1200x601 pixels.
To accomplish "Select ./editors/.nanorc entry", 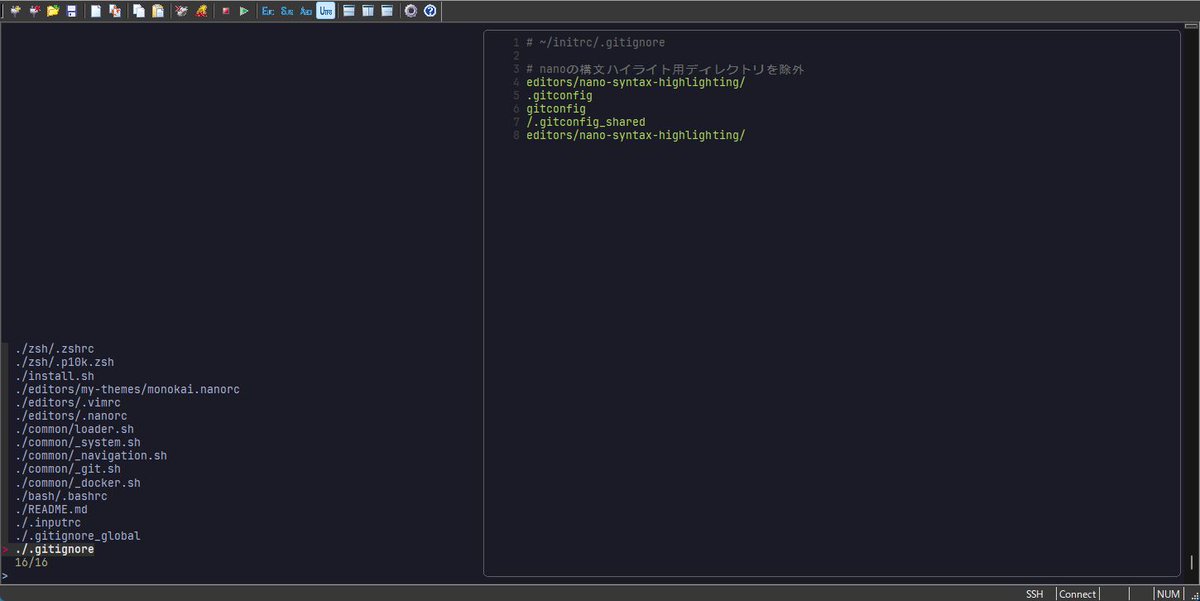I will 70,416.
